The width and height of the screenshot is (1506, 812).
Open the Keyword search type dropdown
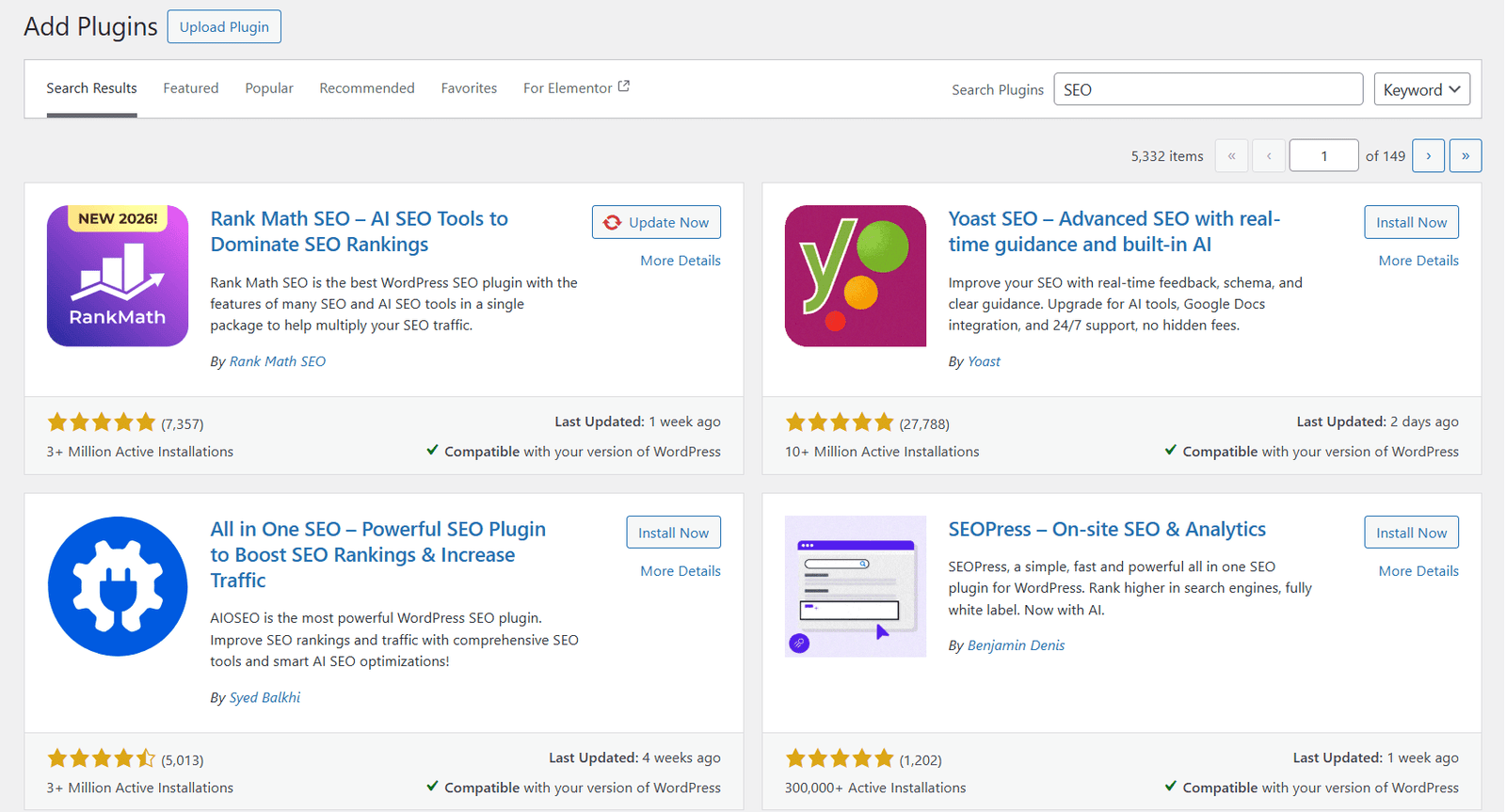pos(1421,89)
